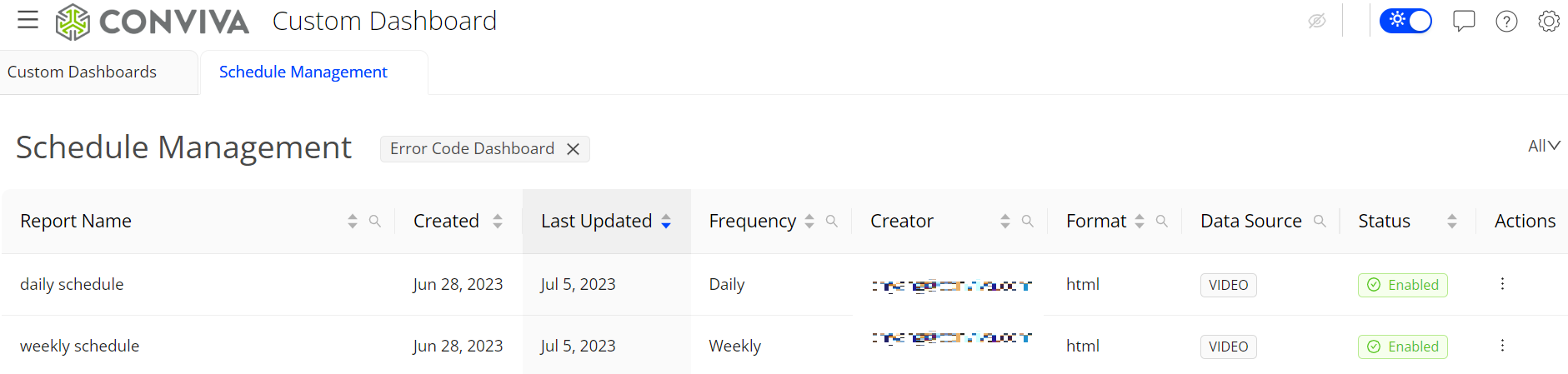Search within Frequency column
The height and width of the screenshot is (374, 1568).
pyautogui.click(x=831, y=221)
